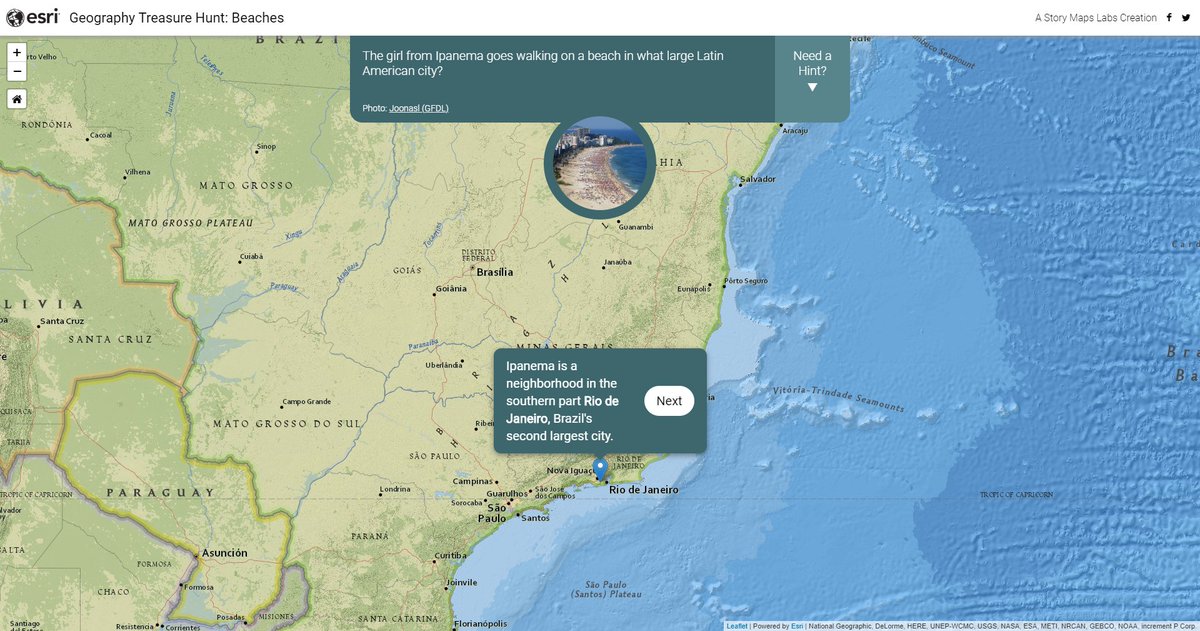The image size is (1200, 631).
Task: Click the Paraguay country label
Action: click(x=160, y=492)
